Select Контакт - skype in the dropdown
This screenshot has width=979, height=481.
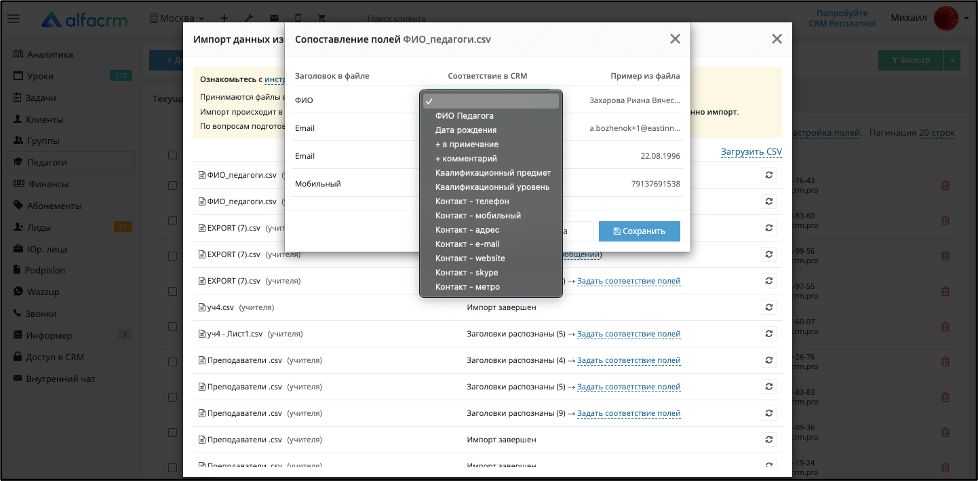pos(491,273)
